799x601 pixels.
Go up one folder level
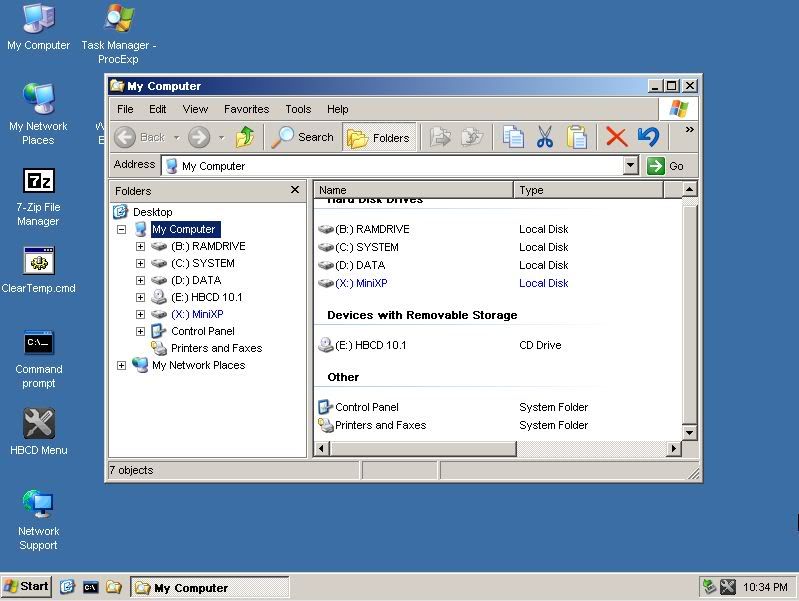pos(245,137)
